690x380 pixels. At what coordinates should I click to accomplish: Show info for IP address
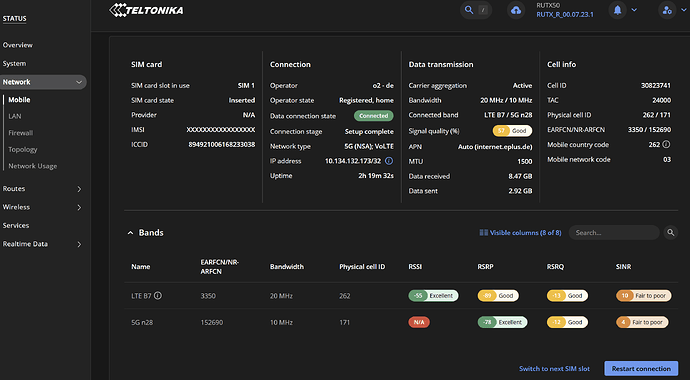pyautogui.click(x=389, y=161)
